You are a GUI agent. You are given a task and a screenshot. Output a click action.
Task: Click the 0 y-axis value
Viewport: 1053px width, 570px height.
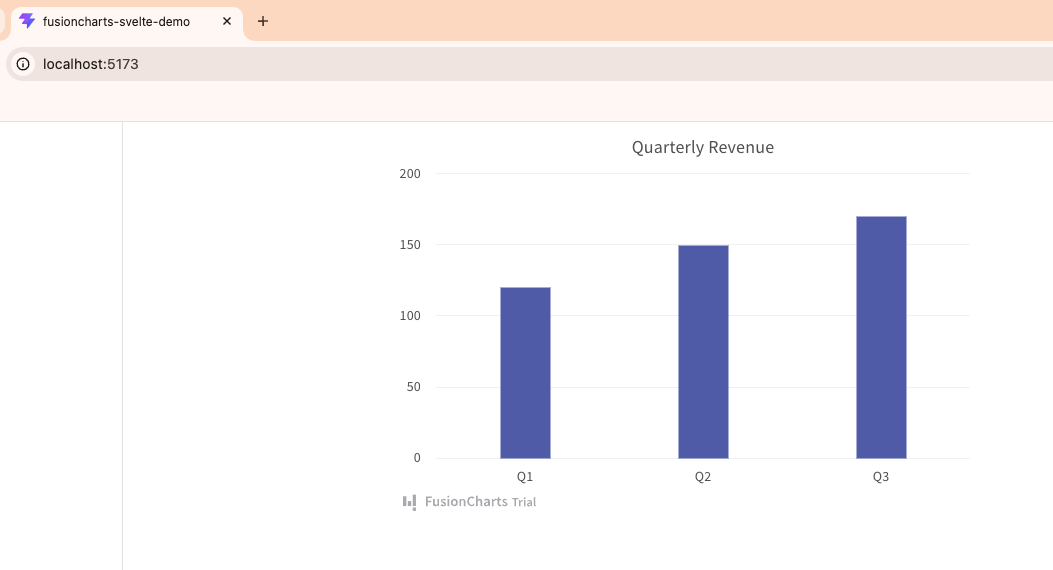point(417,458)
